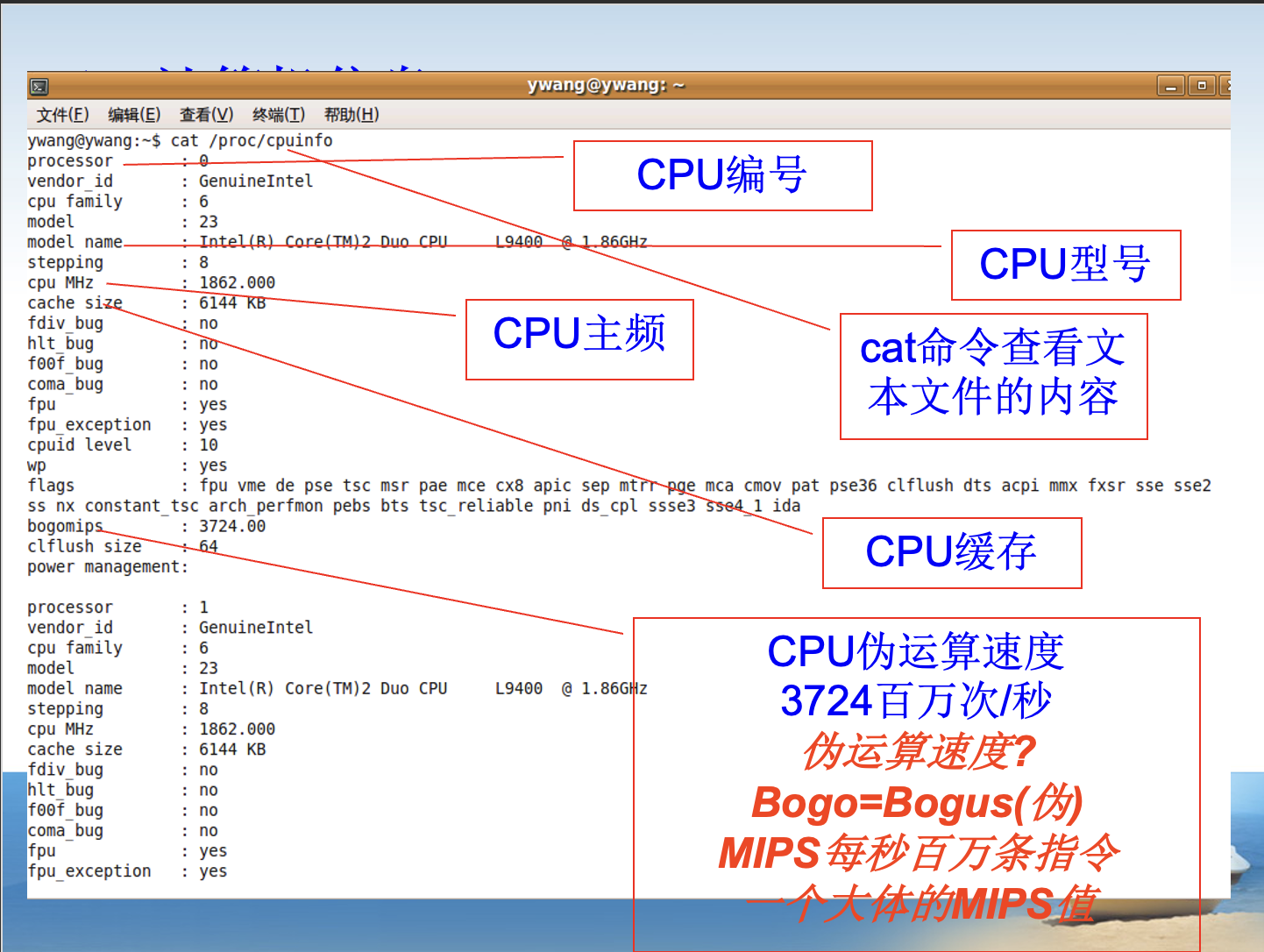Open the 查看(V) menu
The image size is (1264, 952).
[x=206, y=115]
